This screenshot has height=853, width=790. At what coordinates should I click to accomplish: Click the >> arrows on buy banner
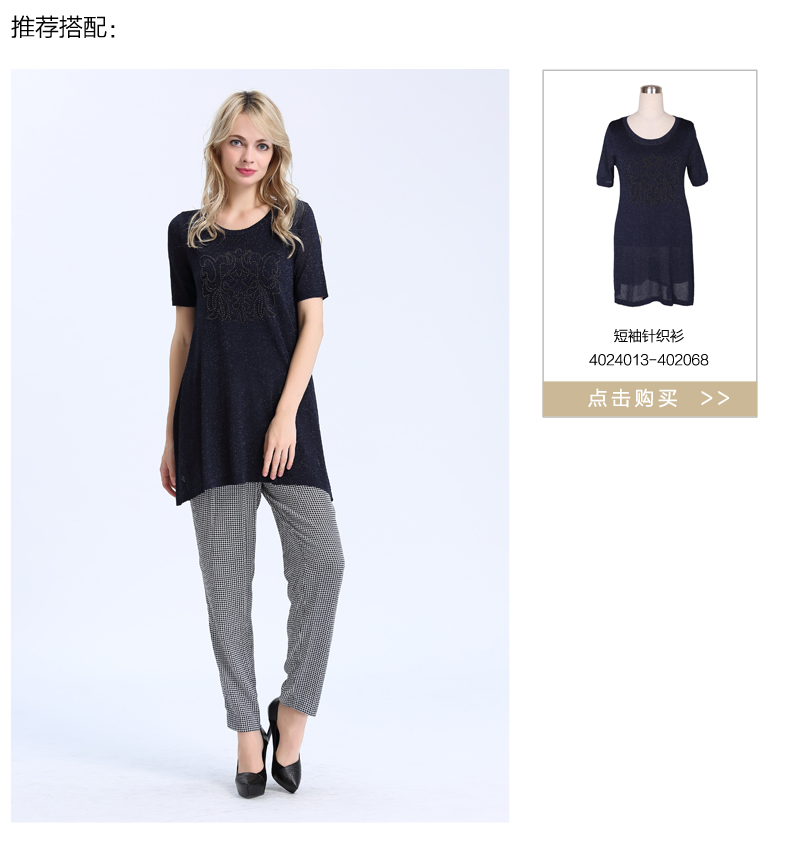(715, 399)
